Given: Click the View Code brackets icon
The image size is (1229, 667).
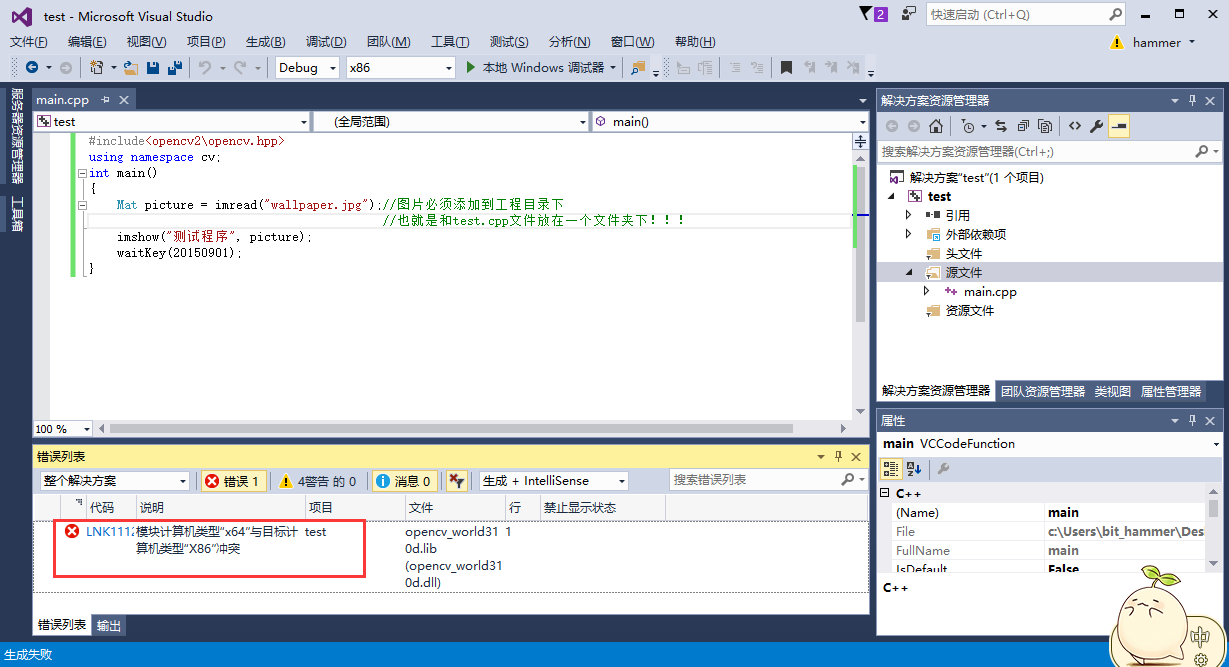Looking at the screenshot, I should (1074, 126).
